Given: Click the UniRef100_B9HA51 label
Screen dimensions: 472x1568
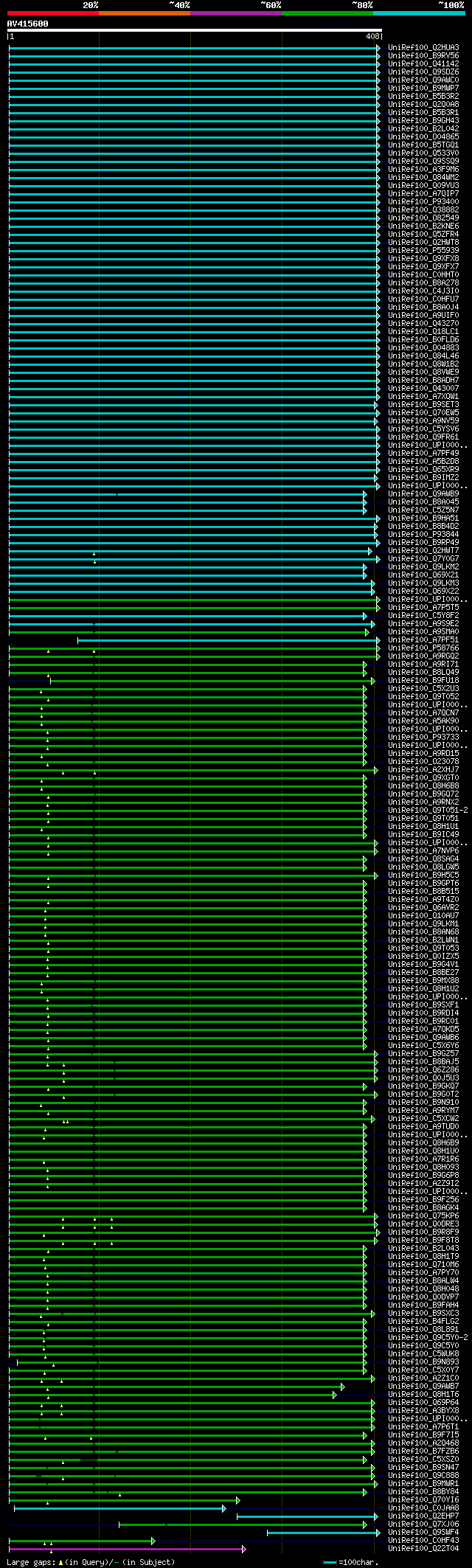Looking at the screenshot, I should (x=423, y=518).
